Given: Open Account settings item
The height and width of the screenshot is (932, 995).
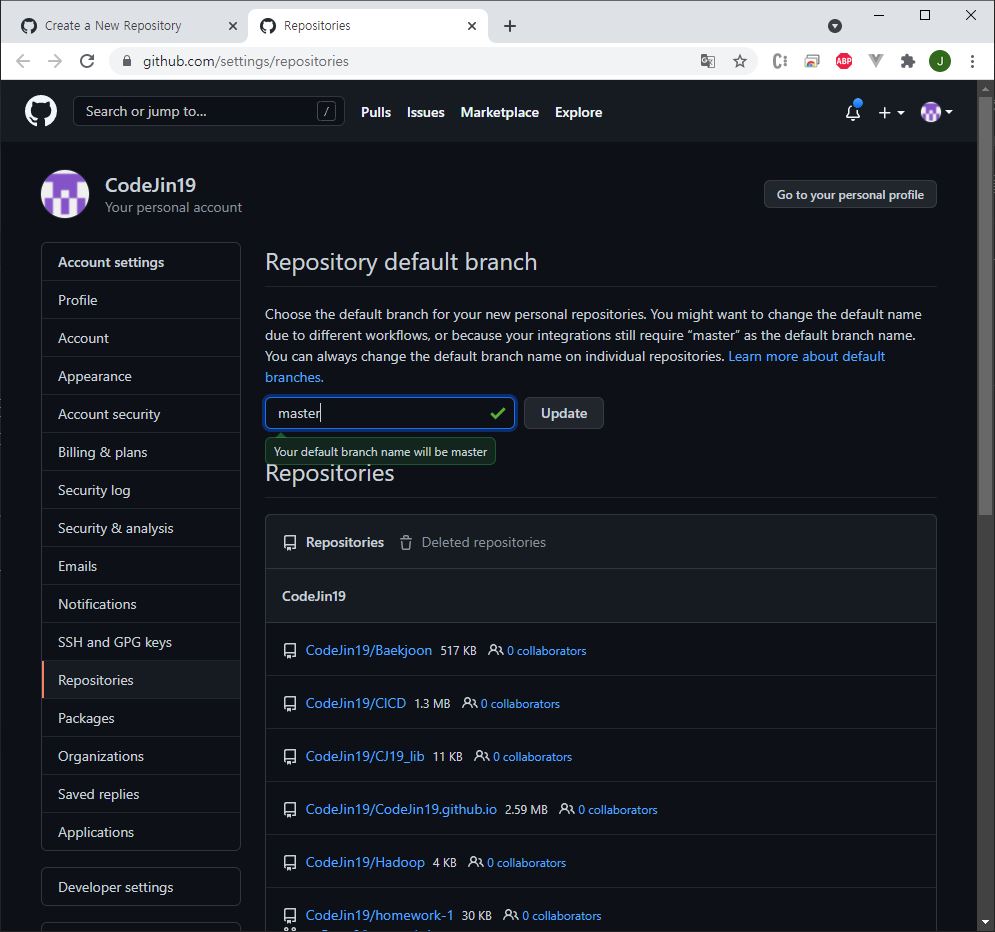Looking at the screenshot, I should pos(141,338).
